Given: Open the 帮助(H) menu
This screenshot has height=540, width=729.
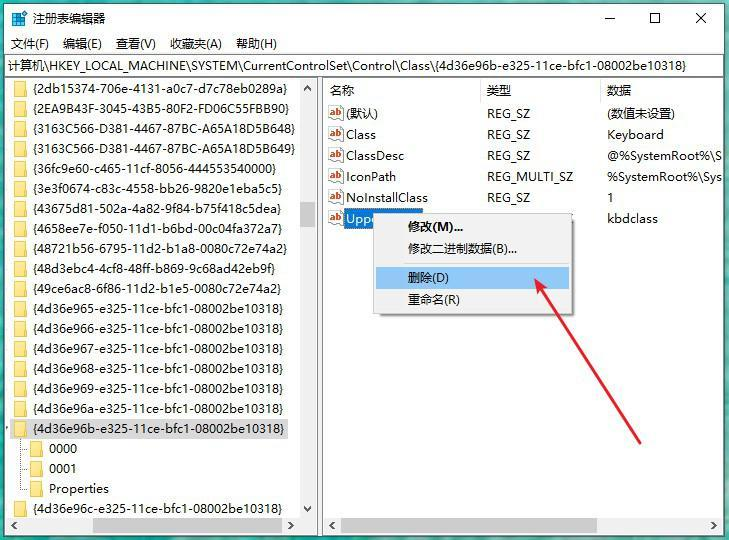Looking at the screenshot, I should (x=256, y=44).
